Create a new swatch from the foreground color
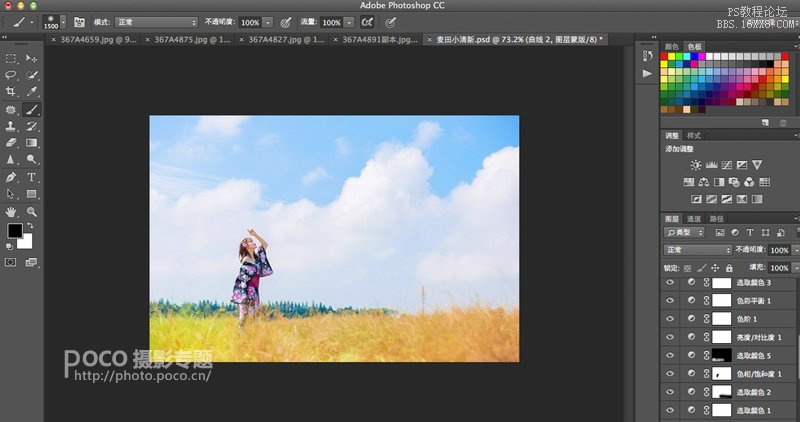This screenshot has width=800, height=422. pyautogui.click(x=765, y=122)
